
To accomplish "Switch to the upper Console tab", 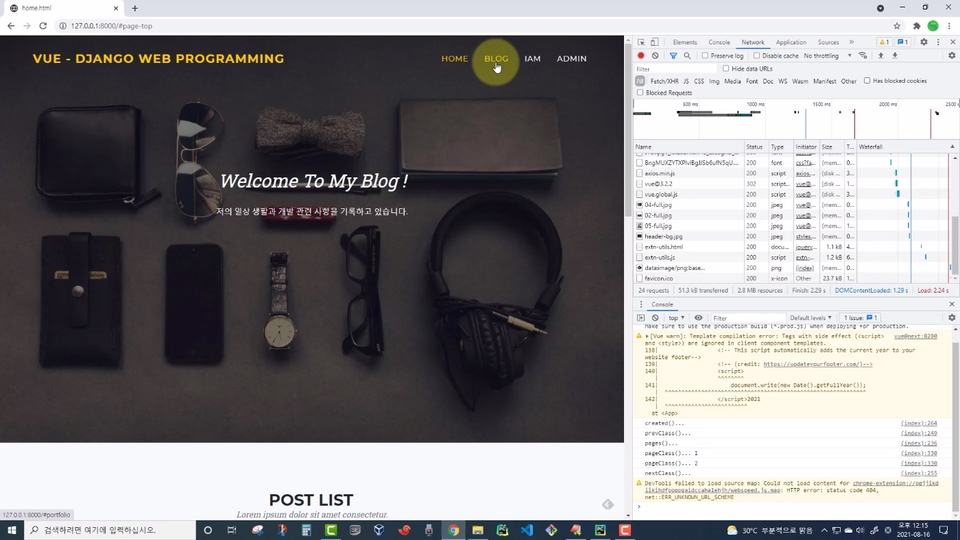I will coord(719,42).
